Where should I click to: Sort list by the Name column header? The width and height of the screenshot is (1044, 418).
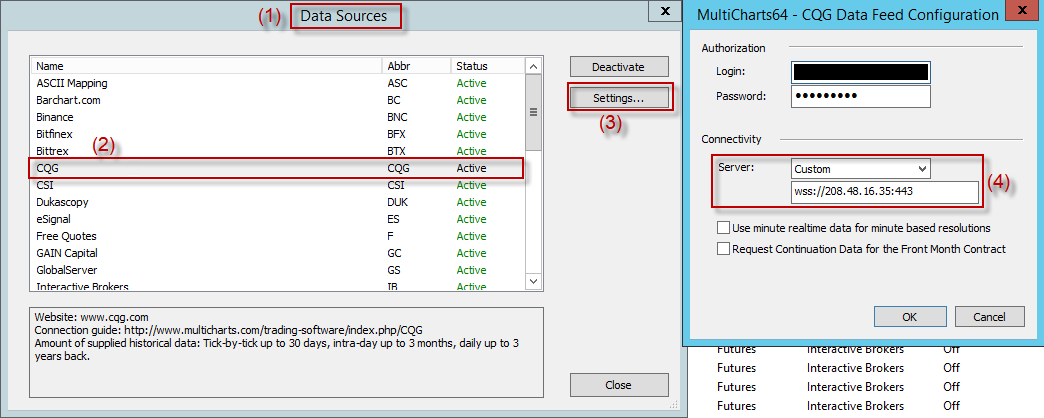click(206, 66)
